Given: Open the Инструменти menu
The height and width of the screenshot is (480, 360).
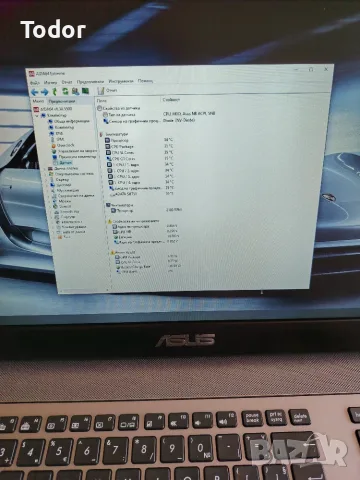Looking at the screenshot, I should (121, 81).
